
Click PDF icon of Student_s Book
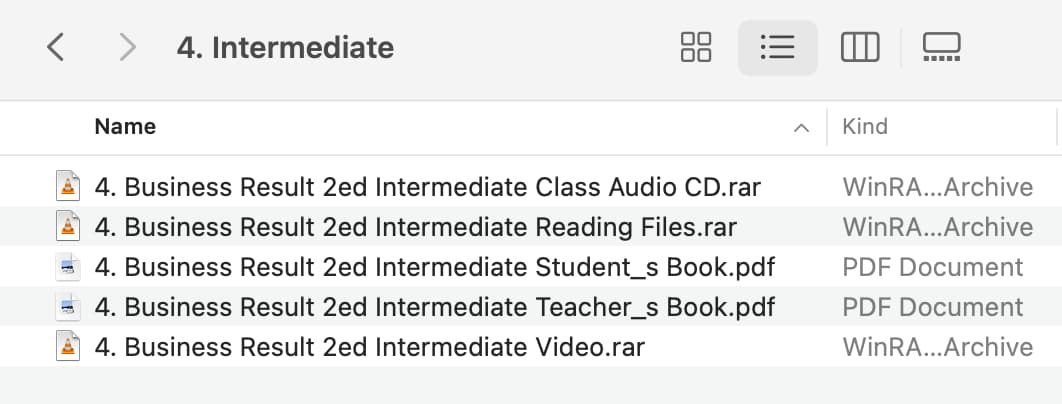coord(68,267)
